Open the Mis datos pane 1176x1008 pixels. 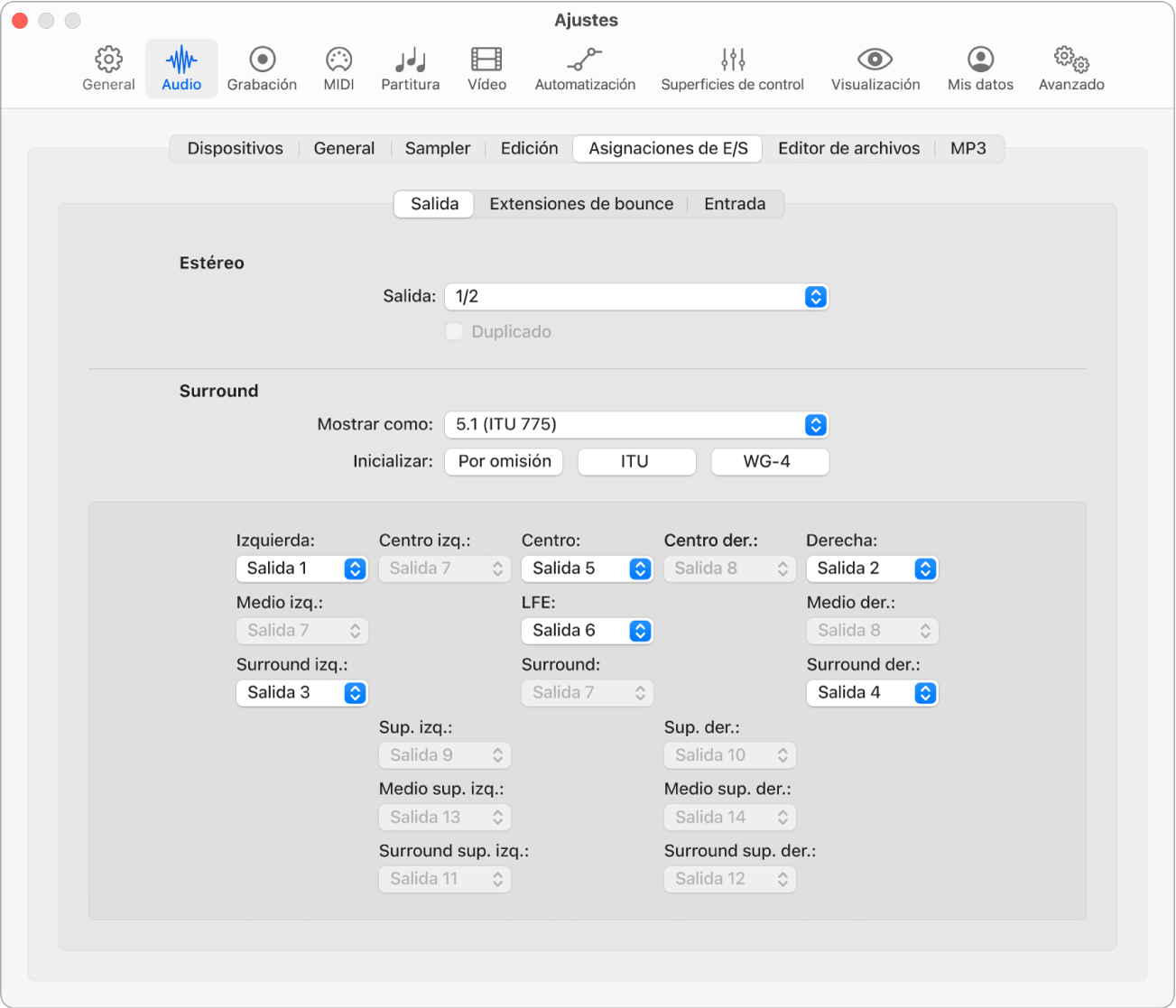click(980, 69)
